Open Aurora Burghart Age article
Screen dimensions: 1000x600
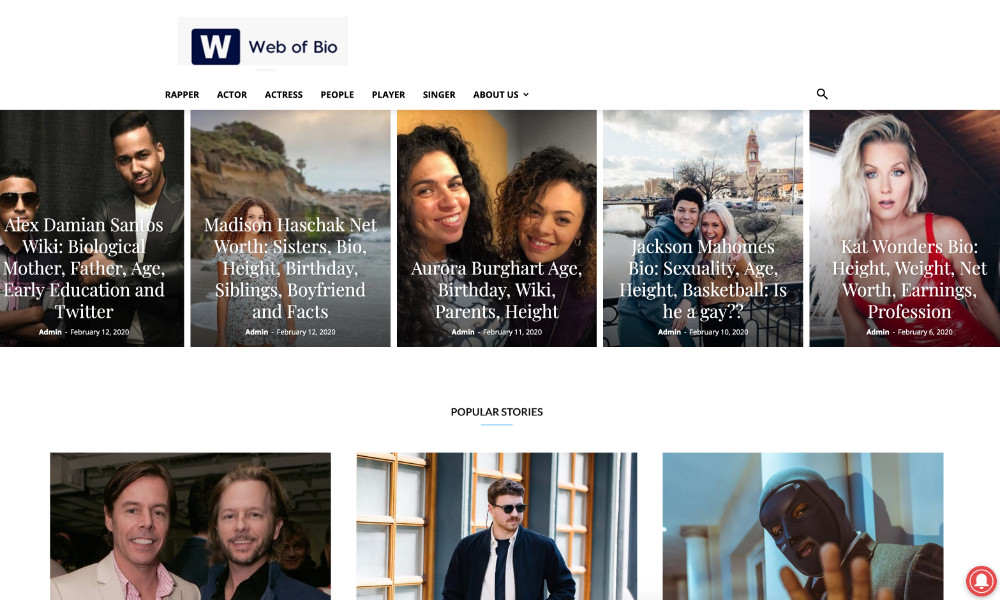click(496, 290)
